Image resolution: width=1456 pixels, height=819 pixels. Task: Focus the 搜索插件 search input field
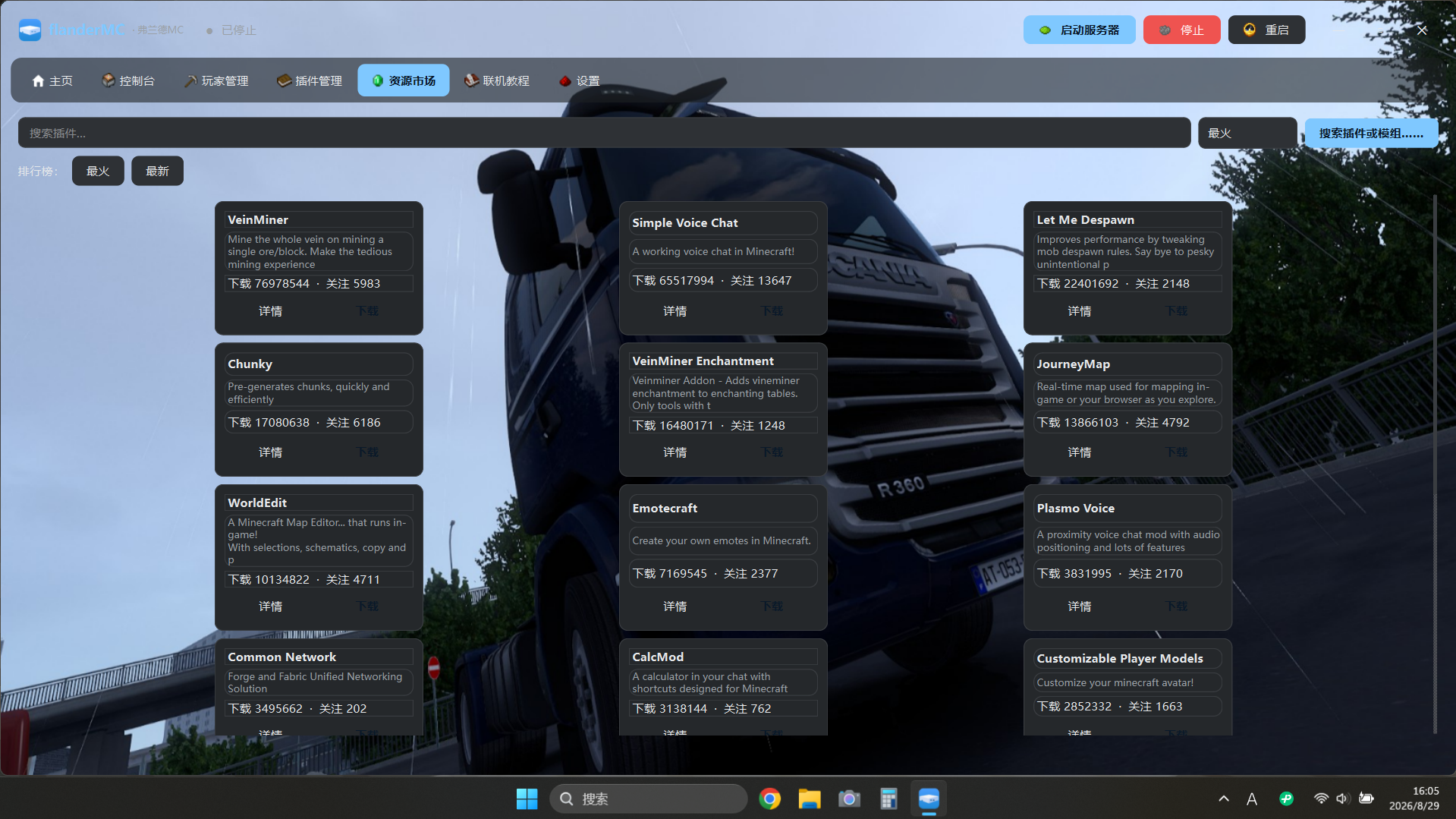coord(604,133)
